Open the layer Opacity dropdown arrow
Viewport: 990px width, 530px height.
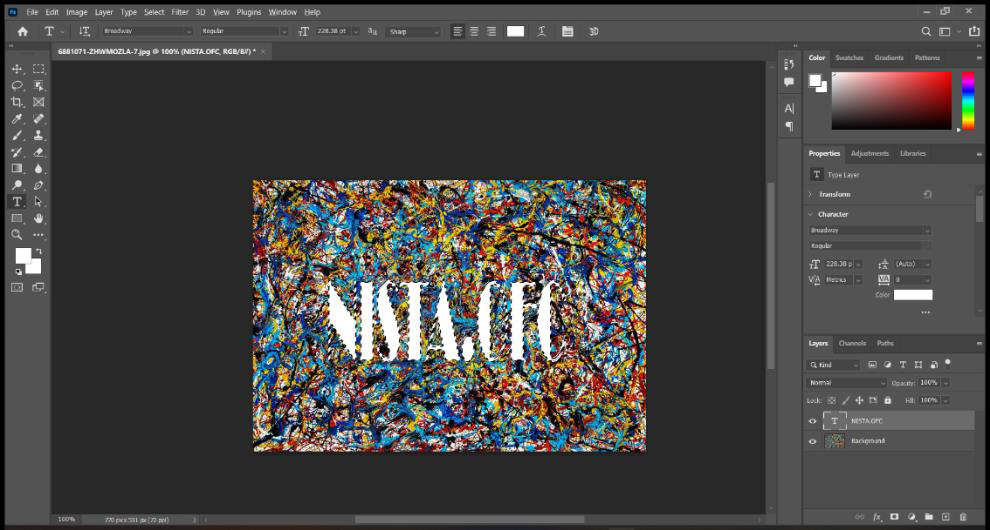[x=945, y=383]
